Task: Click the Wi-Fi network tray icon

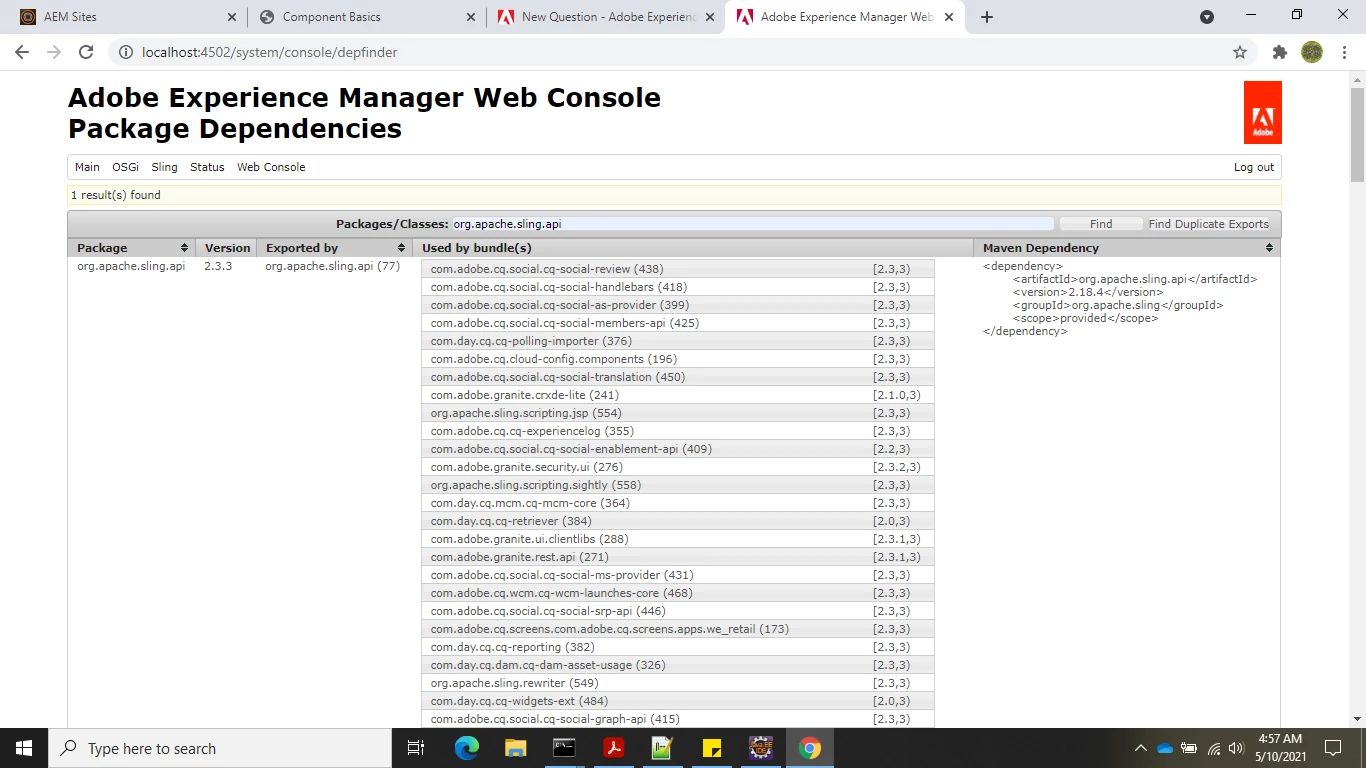Action: 1214,748
